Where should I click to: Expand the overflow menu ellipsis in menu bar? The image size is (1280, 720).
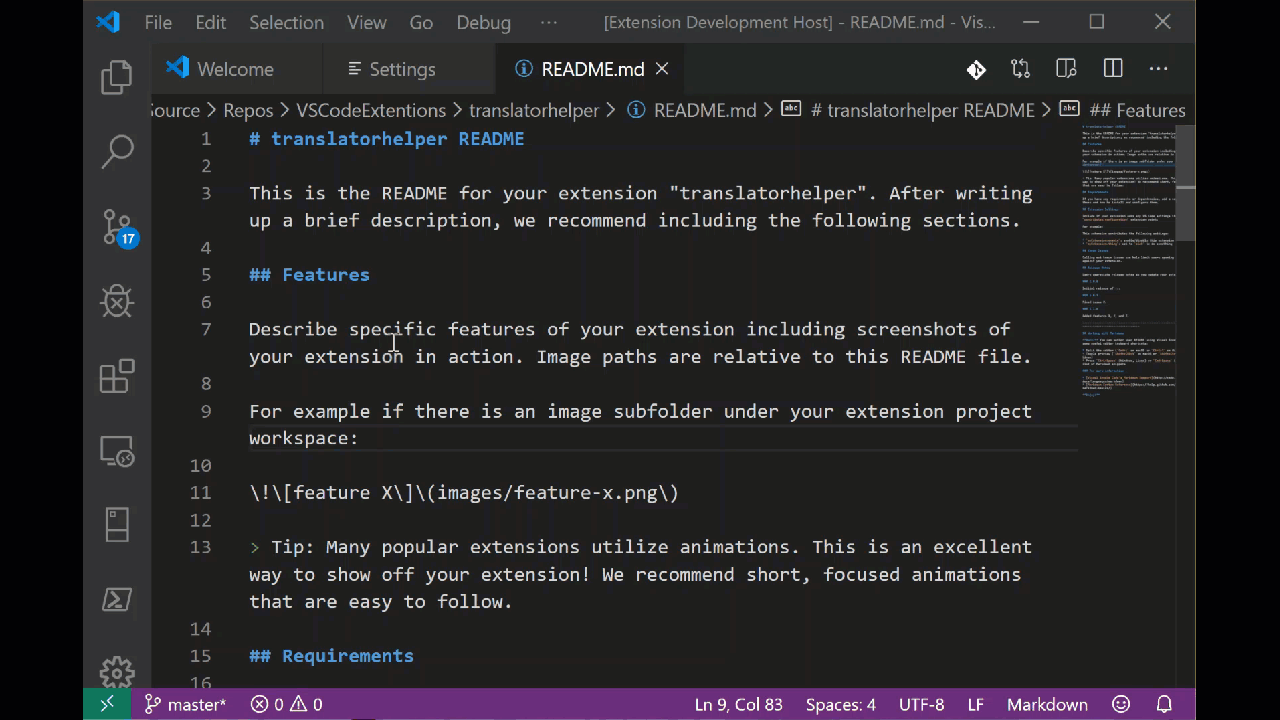[x=548, y=22]
